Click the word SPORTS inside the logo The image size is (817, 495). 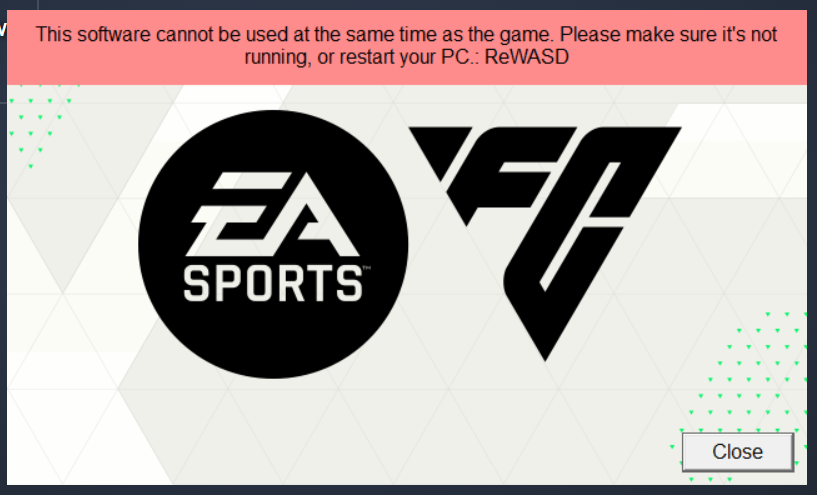pyautogui.click(x=273, y=283)
